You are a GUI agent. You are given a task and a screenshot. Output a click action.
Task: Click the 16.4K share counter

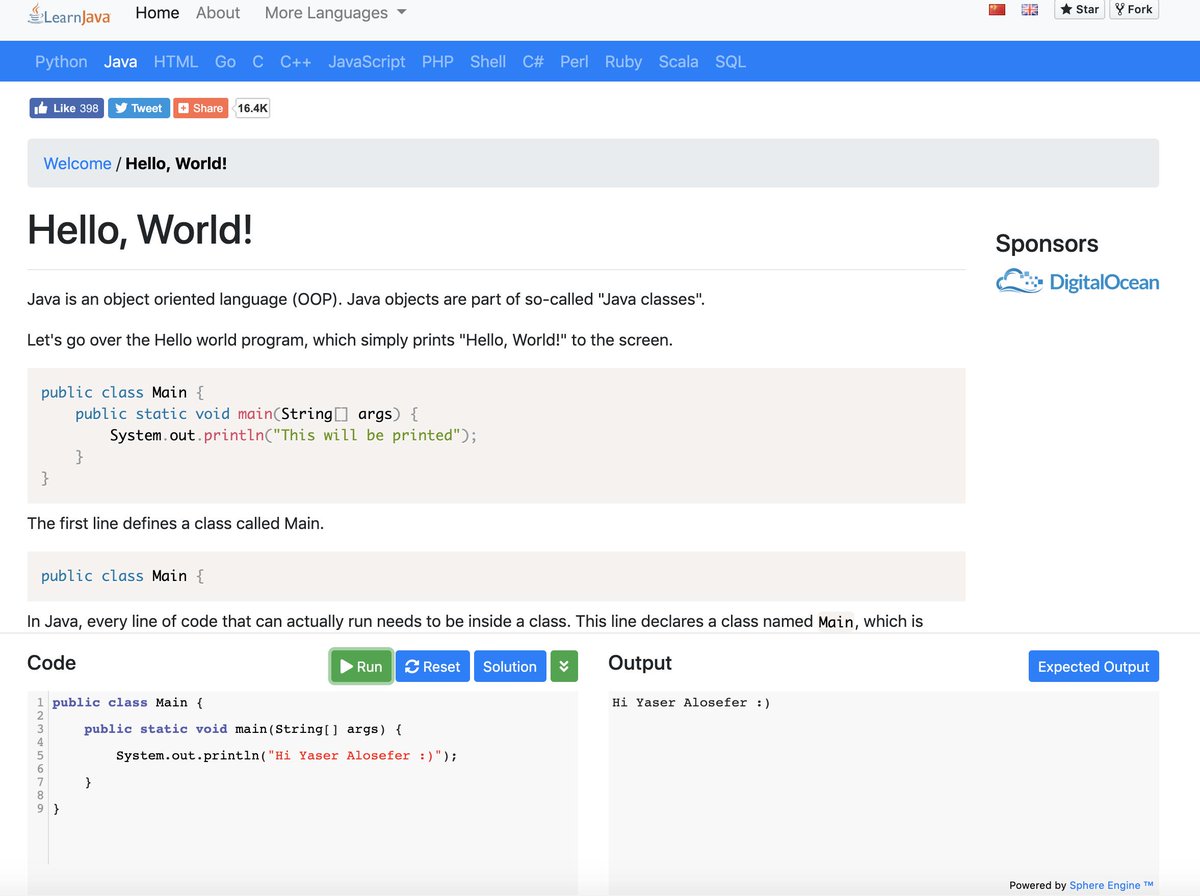coord(253,108)
